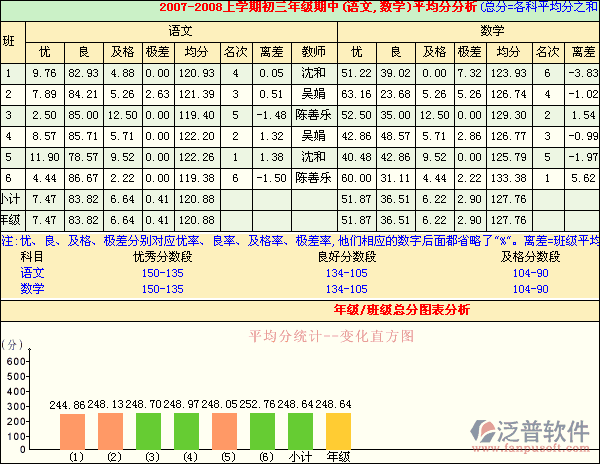Click the 数学 subject header
The width and height of the screenshot is (600, 464).
click(x=492, y=31)
